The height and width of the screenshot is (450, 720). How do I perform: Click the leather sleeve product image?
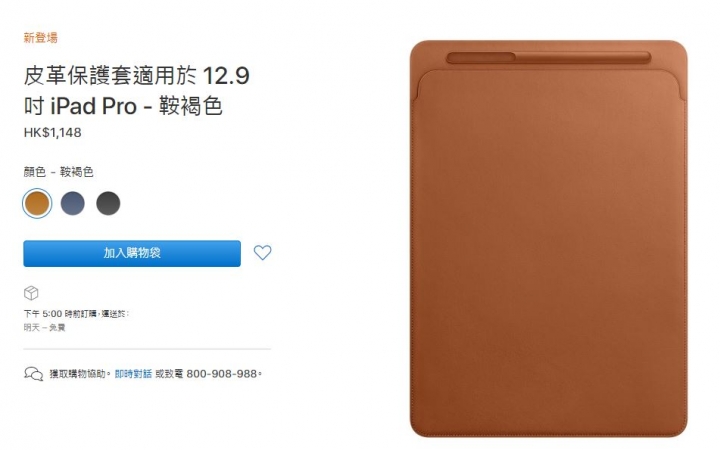(548, 238)
